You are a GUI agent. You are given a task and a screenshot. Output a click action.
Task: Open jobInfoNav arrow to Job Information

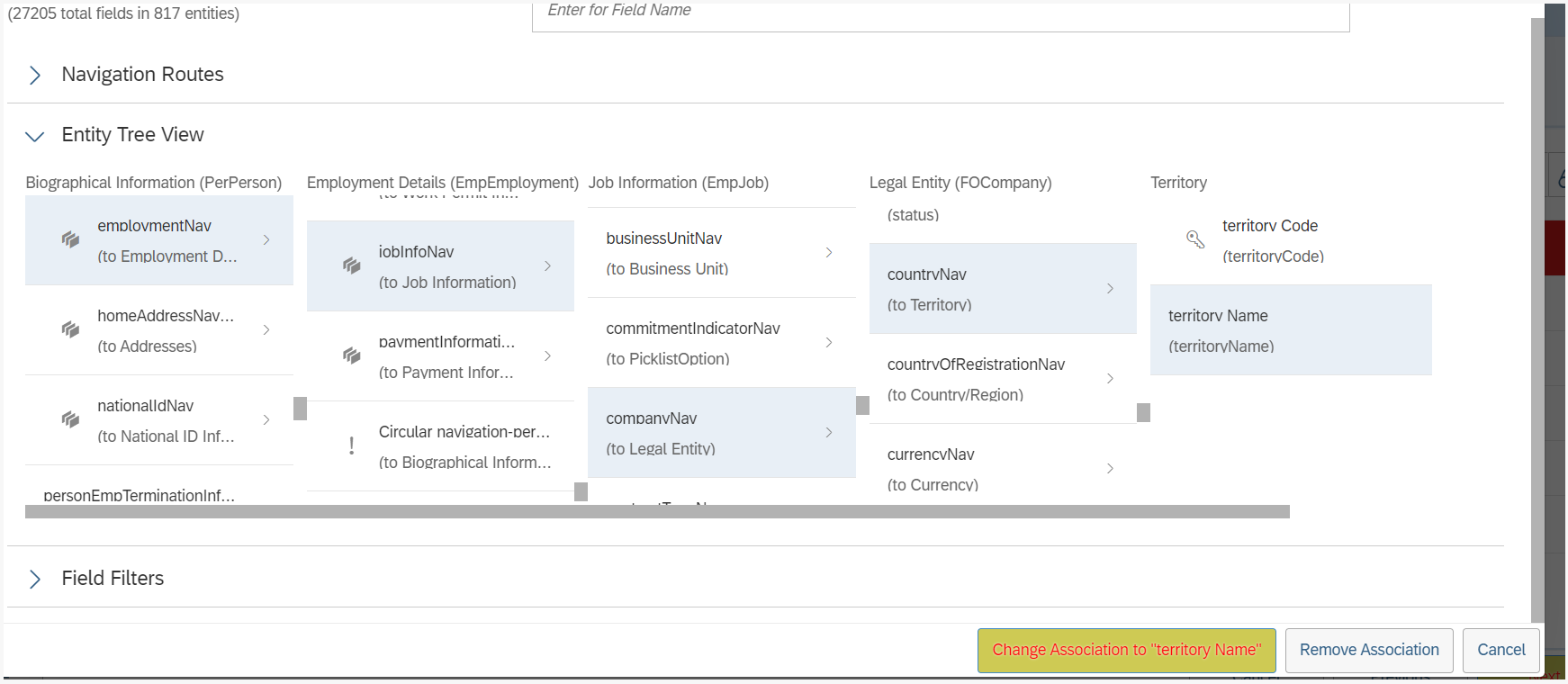point(548,265)
